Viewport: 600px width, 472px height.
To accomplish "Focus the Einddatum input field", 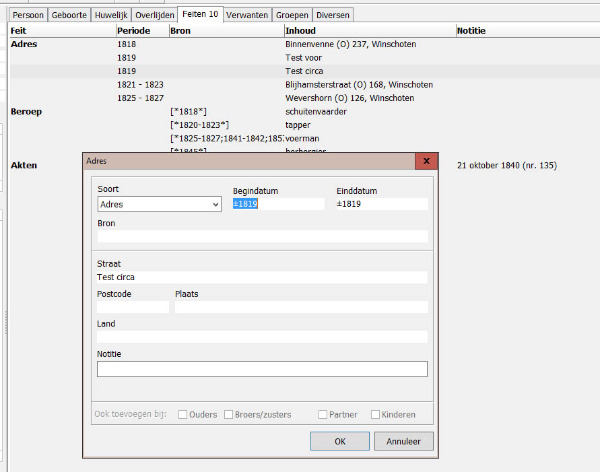I will pyautogui.click(x=381, y=204).
